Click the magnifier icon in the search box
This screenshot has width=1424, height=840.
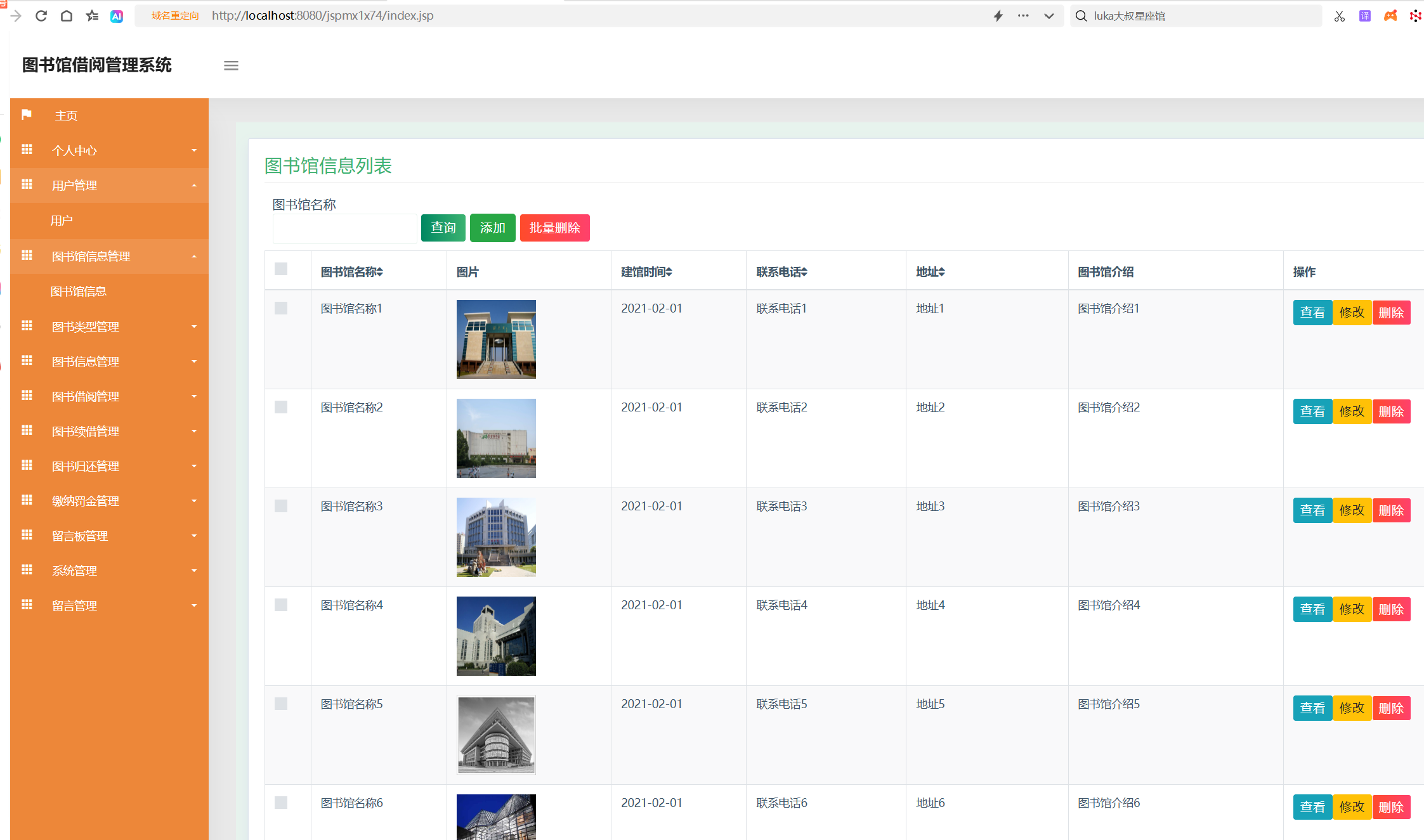tap(1081, 15)
